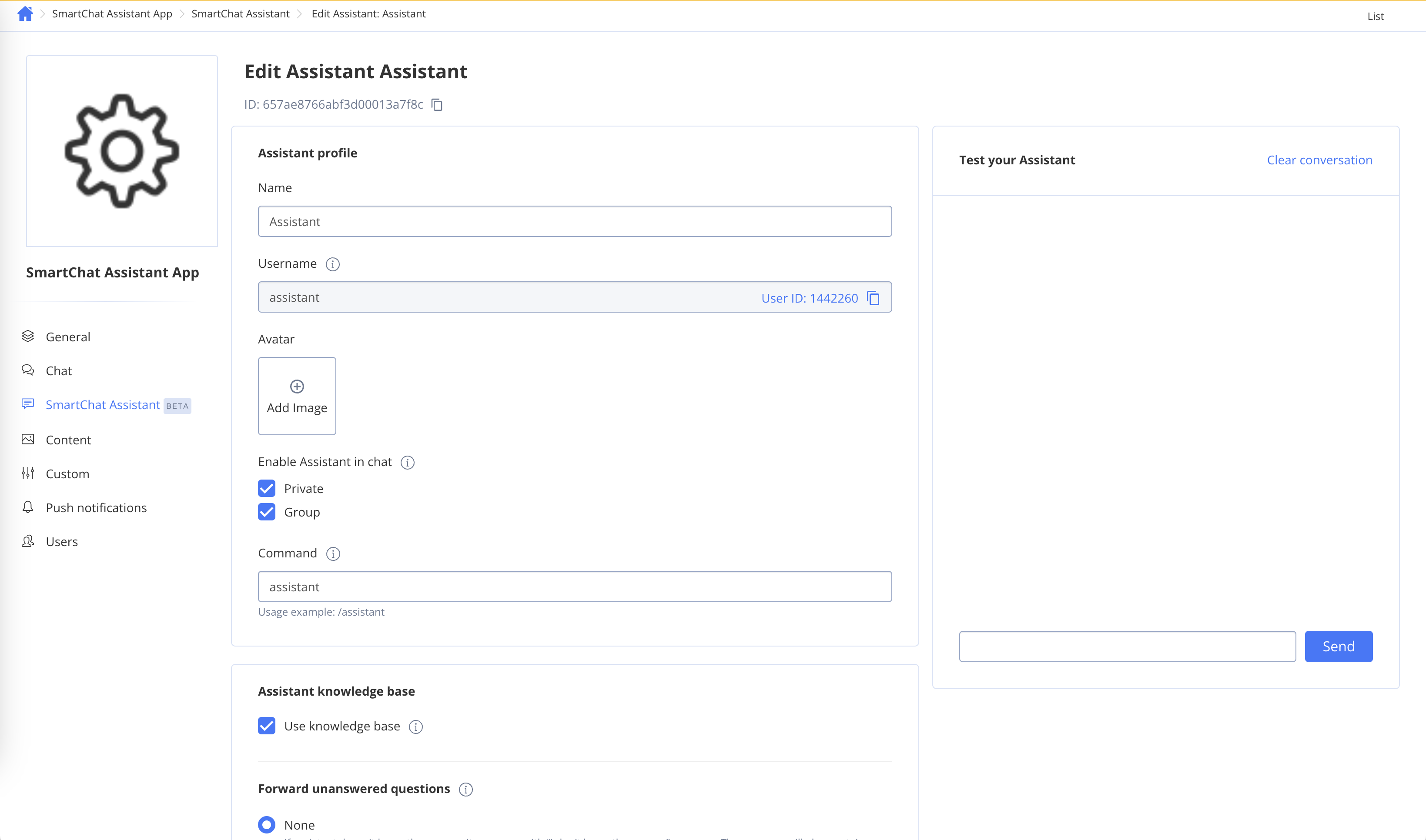Go to Users in the sidebar

61,542
